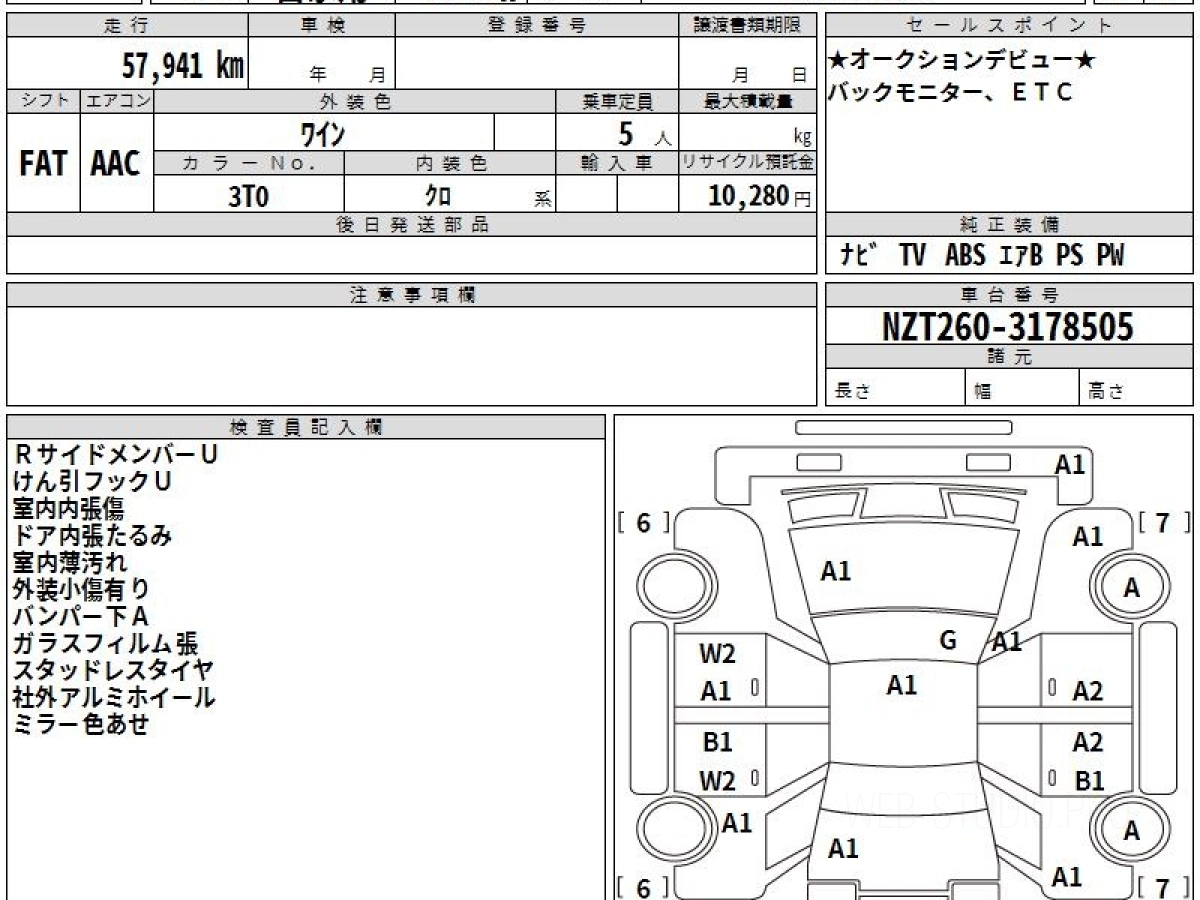Click the A1 mark on the hood

click(x=836, y=571)
